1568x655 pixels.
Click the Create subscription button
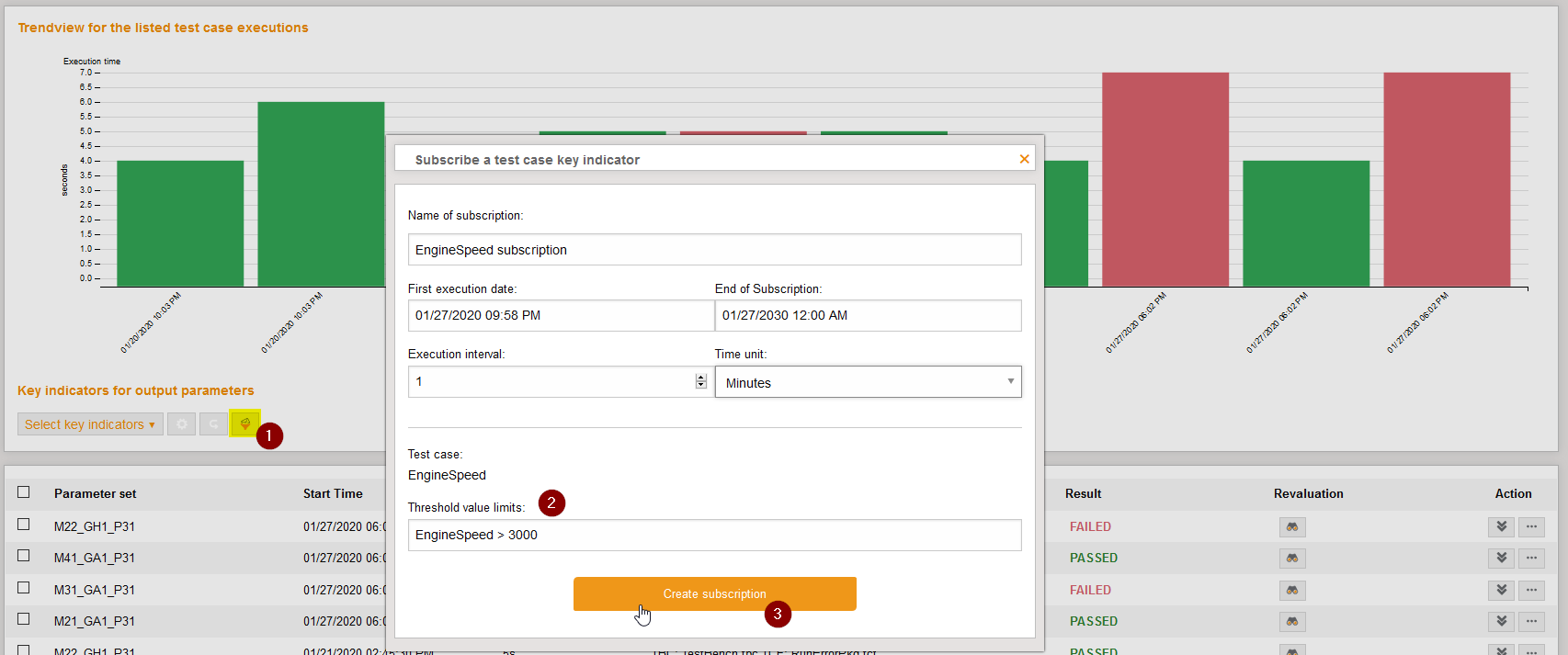(714, 594)
